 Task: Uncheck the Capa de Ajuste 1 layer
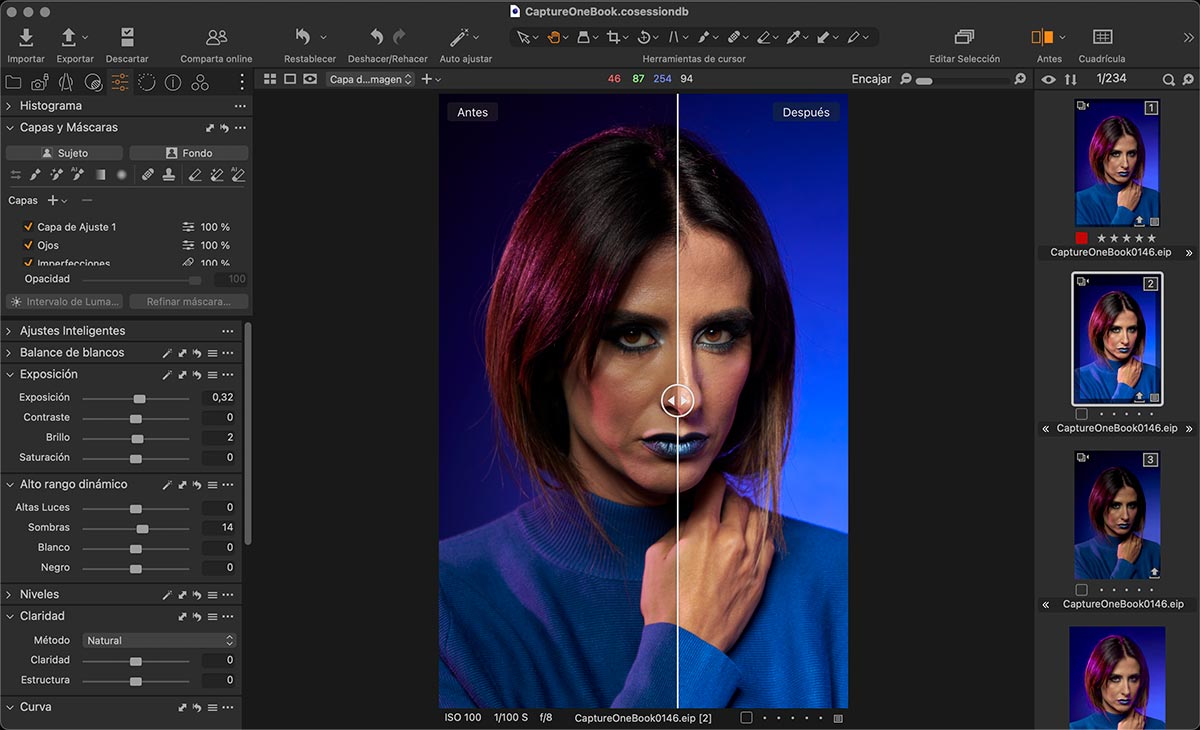28,227
